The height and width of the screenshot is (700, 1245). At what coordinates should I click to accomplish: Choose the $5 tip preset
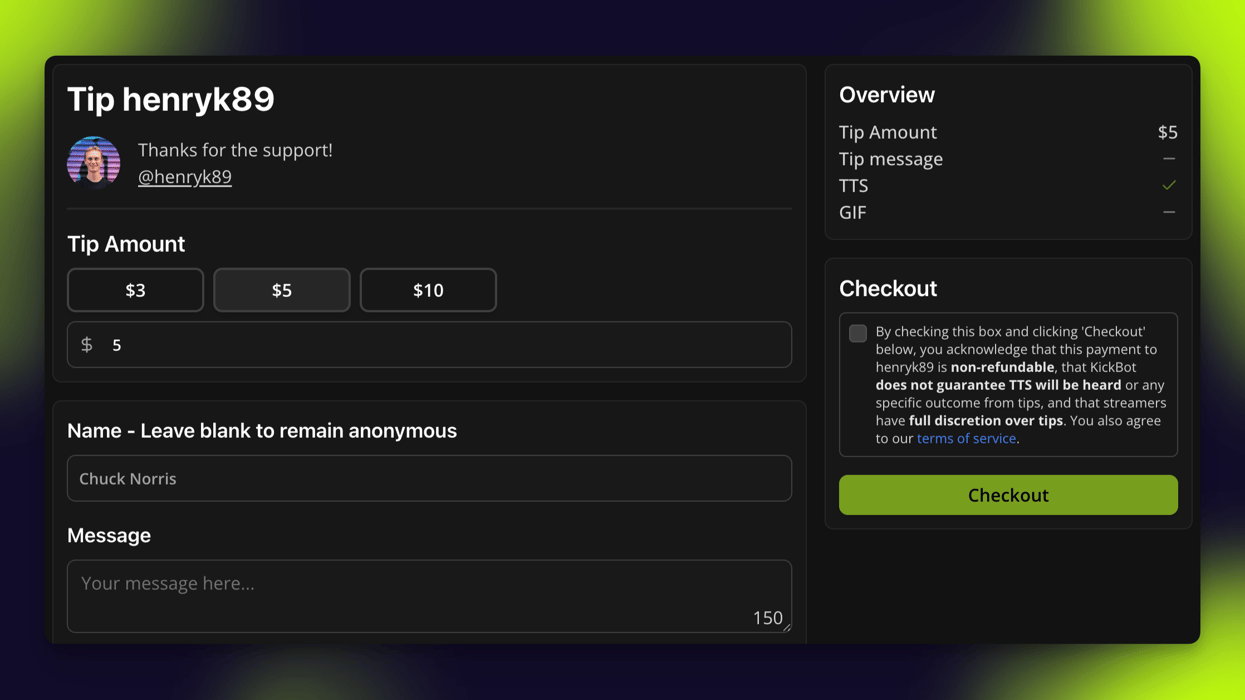click(x=282, y=290)
